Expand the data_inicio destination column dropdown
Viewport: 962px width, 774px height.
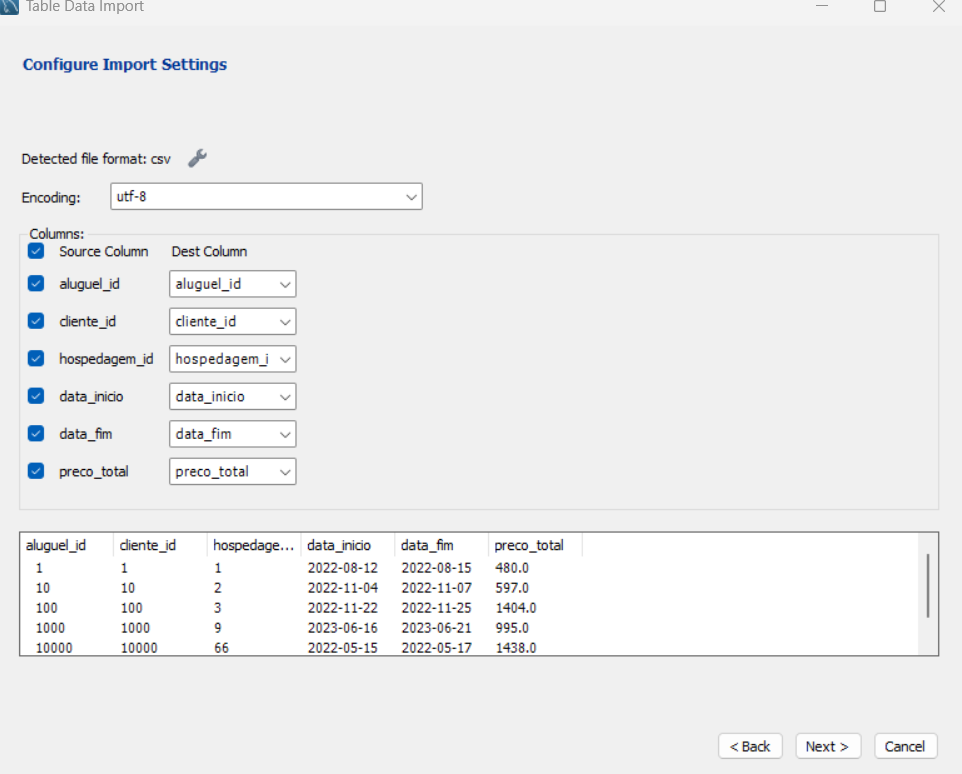coord(233,396)
